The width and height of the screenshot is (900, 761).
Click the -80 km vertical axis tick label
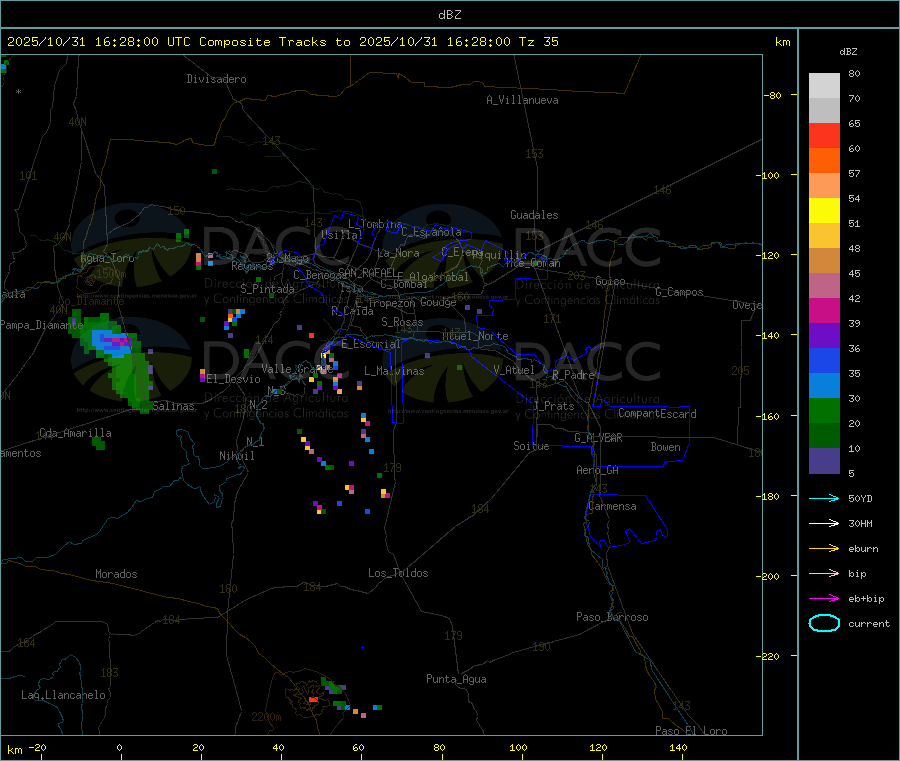(x=772, y=95)
